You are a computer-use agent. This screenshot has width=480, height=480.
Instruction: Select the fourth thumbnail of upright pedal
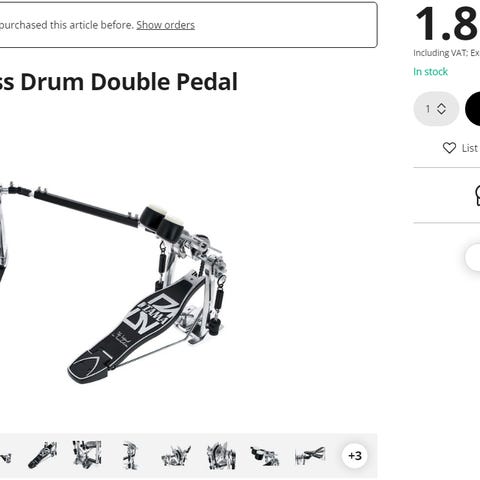pyautogui.click(x=131, y=455)
